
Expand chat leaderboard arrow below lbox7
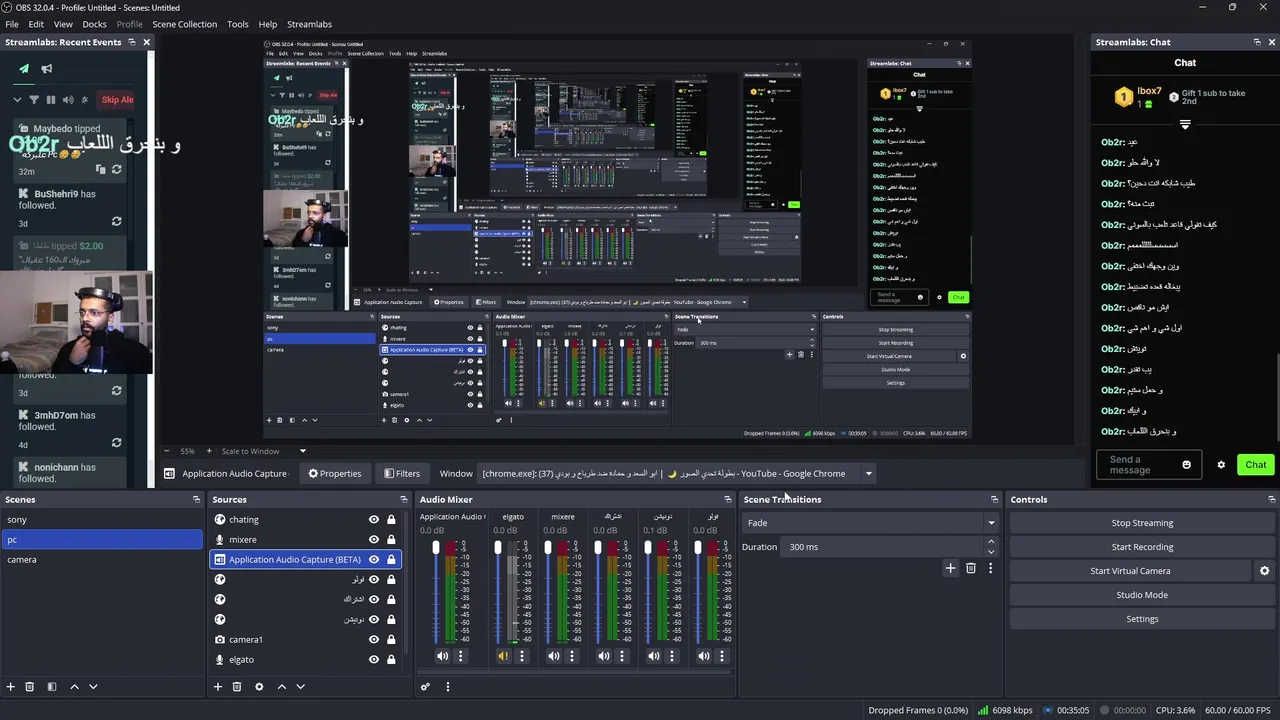coord(1185,125)
